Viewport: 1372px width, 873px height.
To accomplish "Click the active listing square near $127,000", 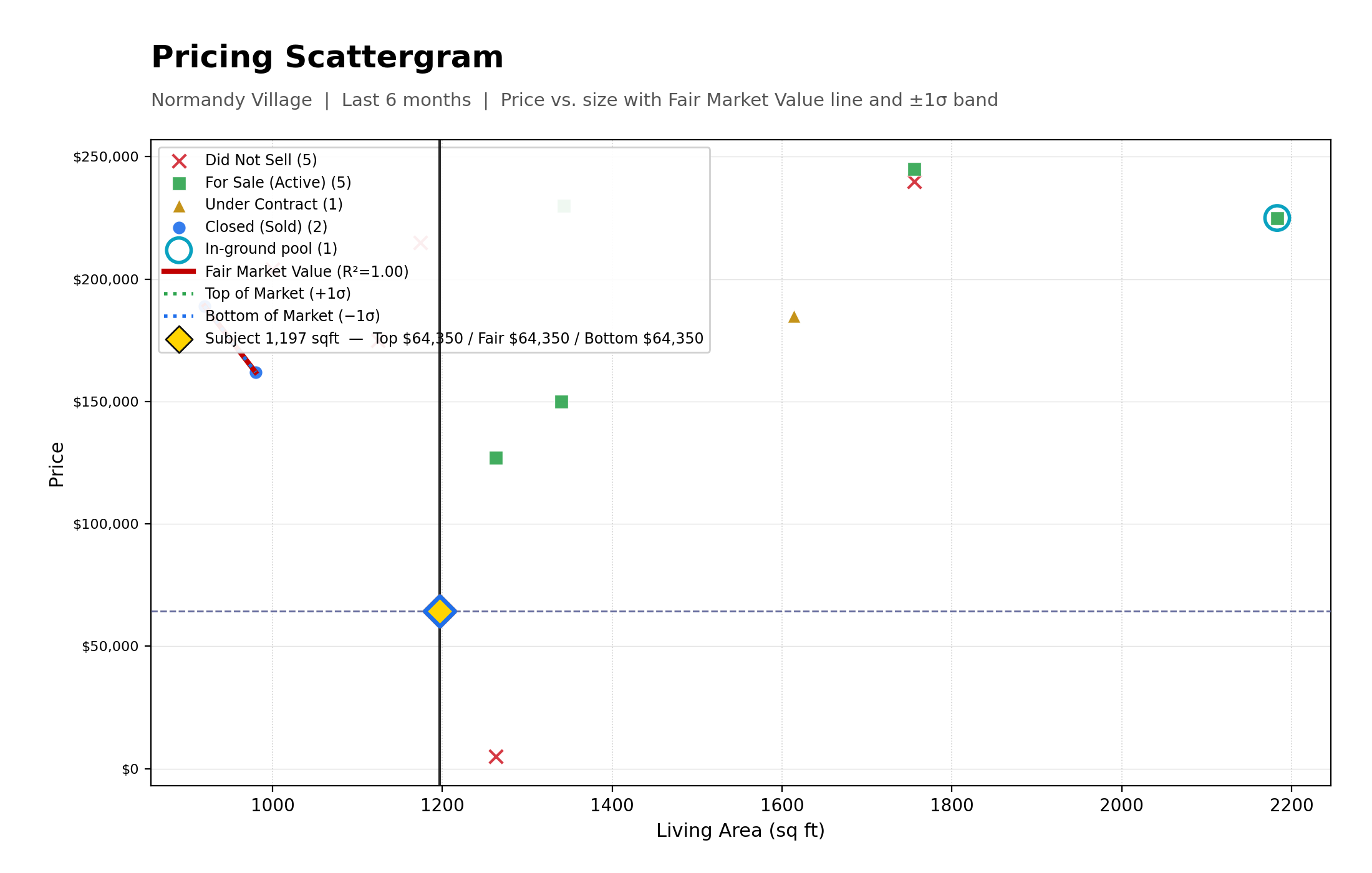I will pos(496,458).
